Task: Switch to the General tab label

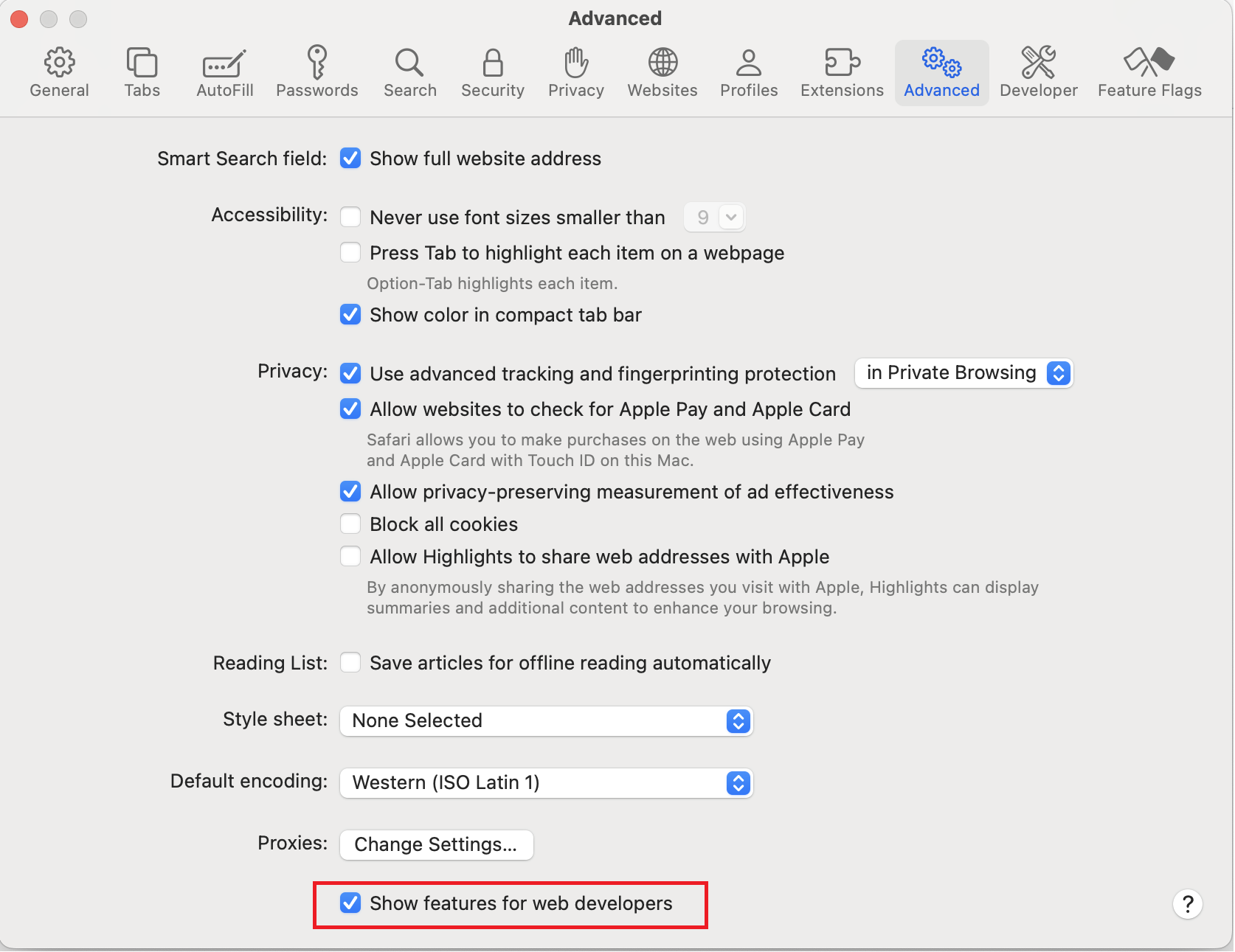Action: coord(59,91)
